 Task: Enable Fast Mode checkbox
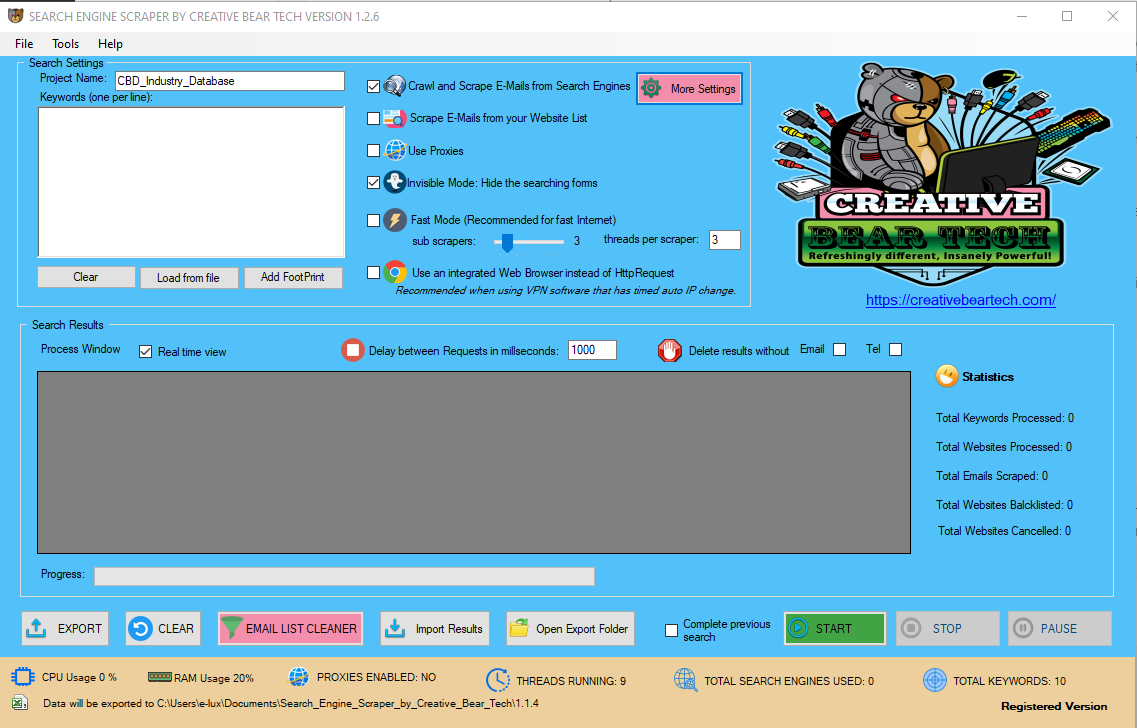click(x=373, y=220)
